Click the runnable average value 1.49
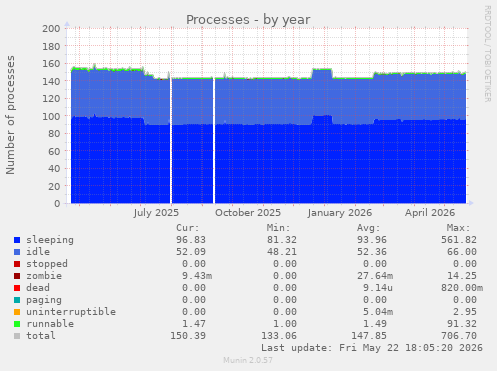This screenshot has height=371, width=497. 375,324
